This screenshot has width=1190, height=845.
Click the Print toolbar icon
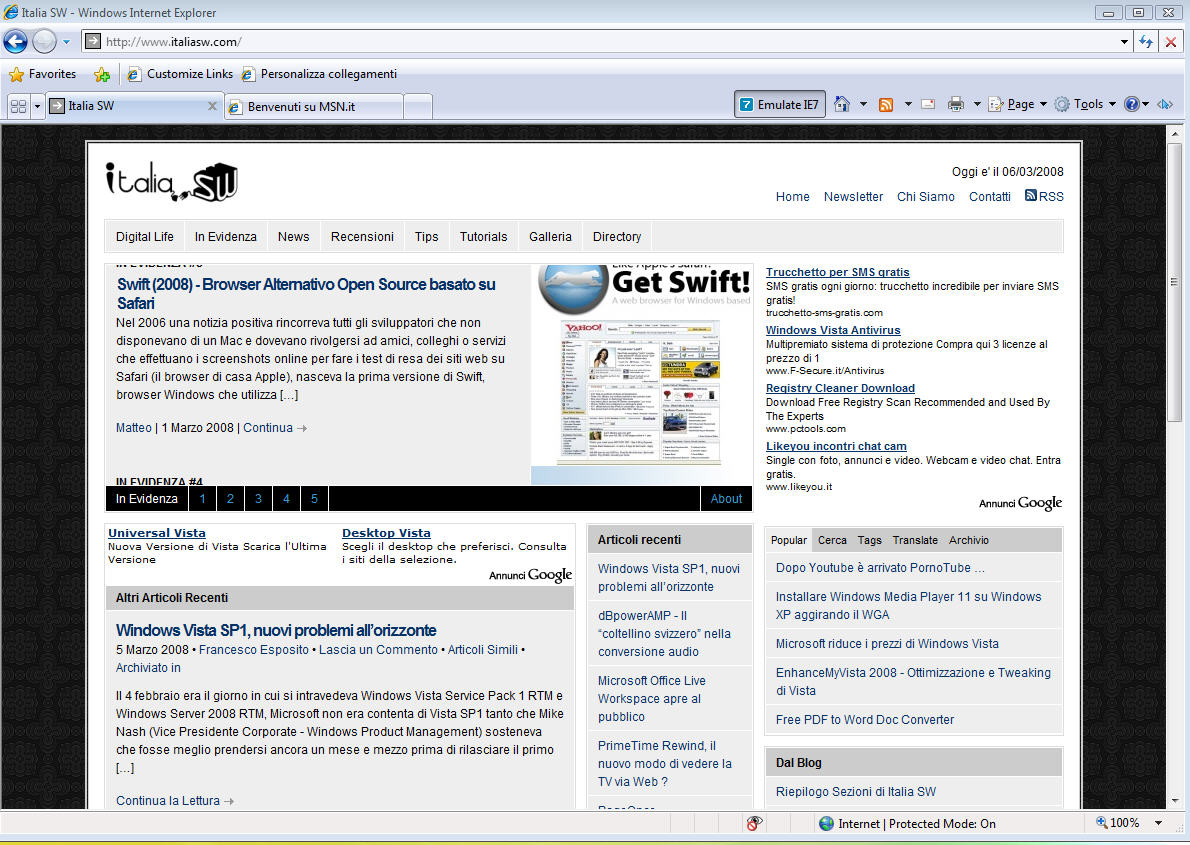pyautogui.click(x=955, y=105)
